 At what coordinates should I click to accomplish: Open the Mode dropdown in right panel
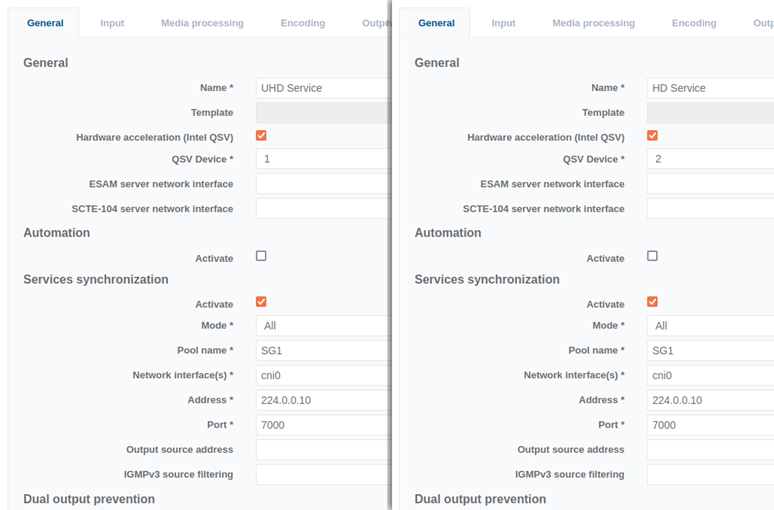pyautogui.click(x=710, y=326)
